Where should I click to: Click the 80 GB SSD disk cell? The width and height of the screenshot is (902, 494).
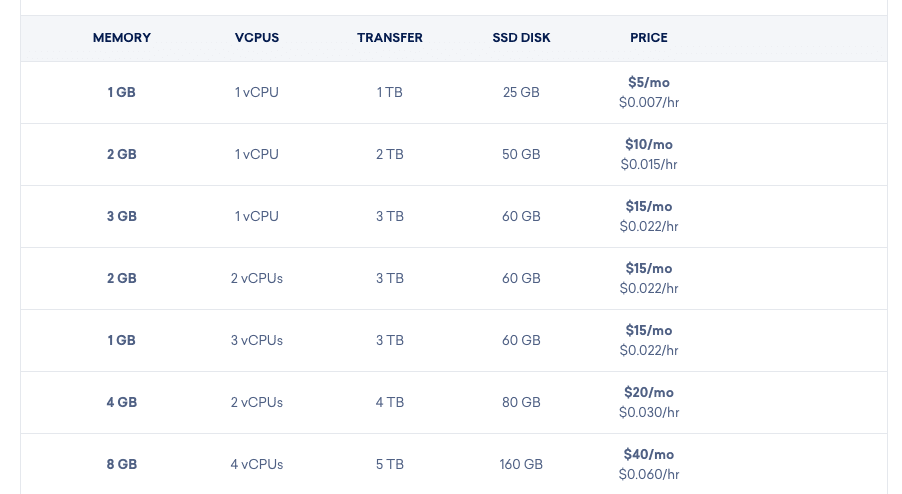pyautogui.click(x=521, y=402)
